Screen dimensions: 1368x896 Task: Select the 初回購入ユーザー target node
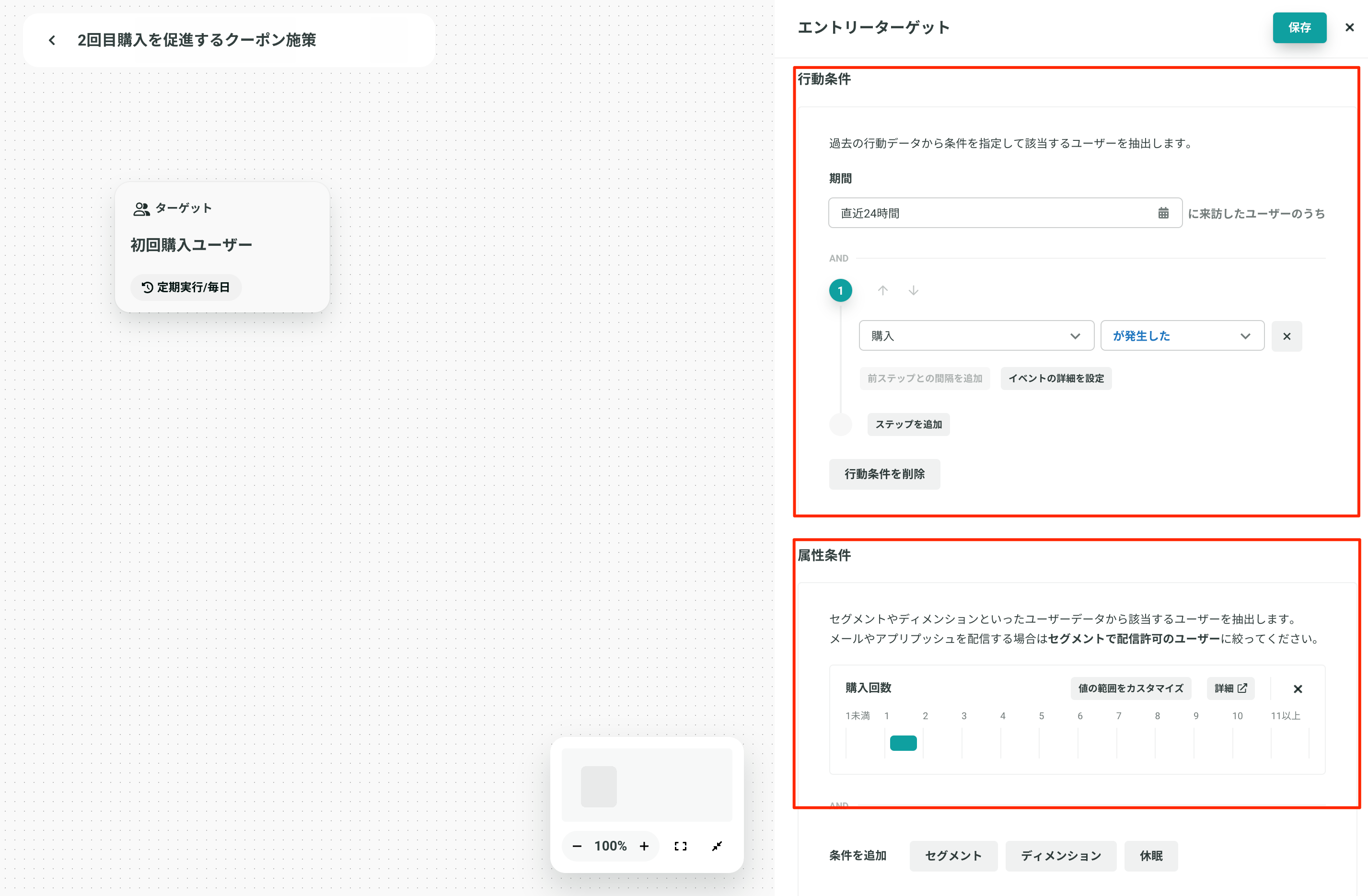click(x=222, y=248)
